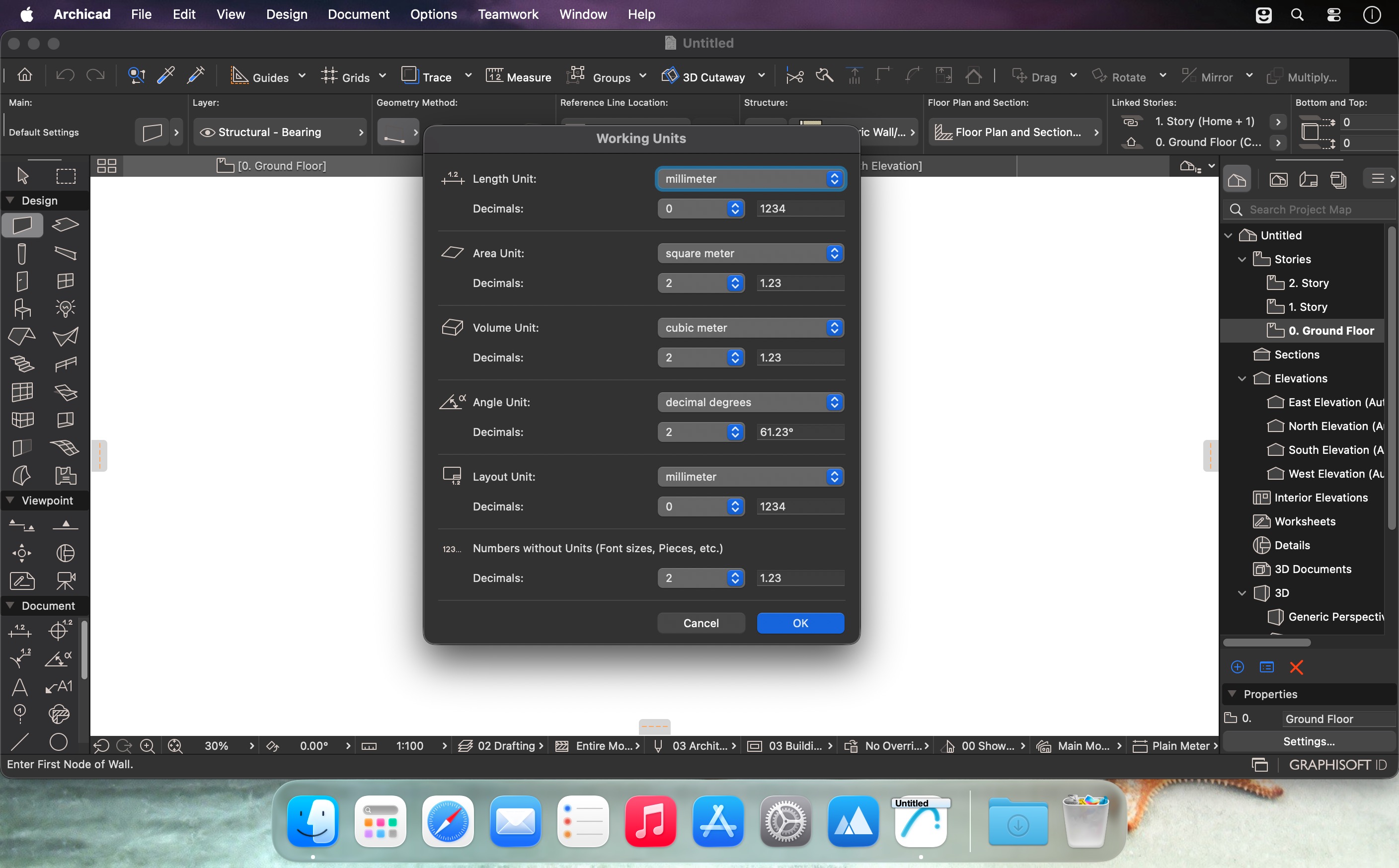Open the Design menu
This screenshot has width=1399, height=868.
tap(287, 14)
